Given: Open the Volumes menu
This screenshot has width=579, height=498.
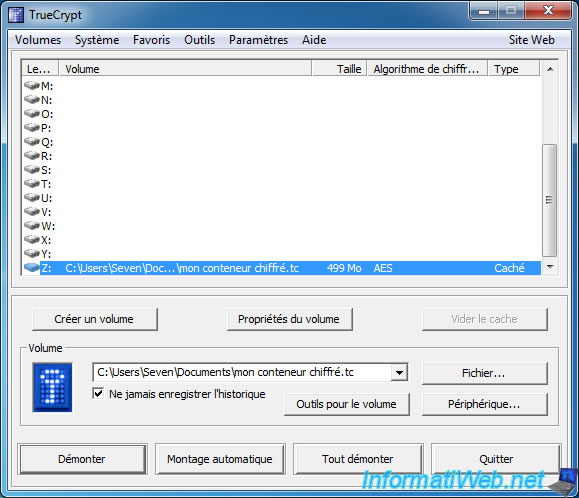Looking at the screenshot, I should (x=38, y=40).
